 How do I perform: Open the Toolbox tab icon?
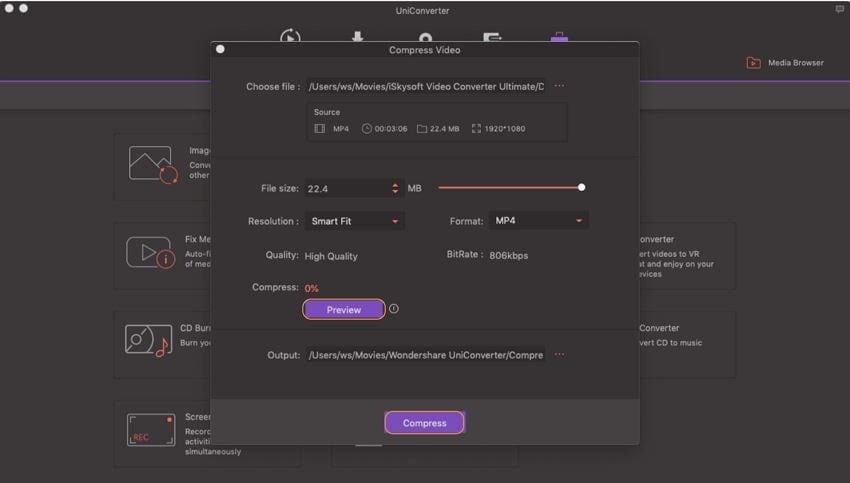pos(559,37)
